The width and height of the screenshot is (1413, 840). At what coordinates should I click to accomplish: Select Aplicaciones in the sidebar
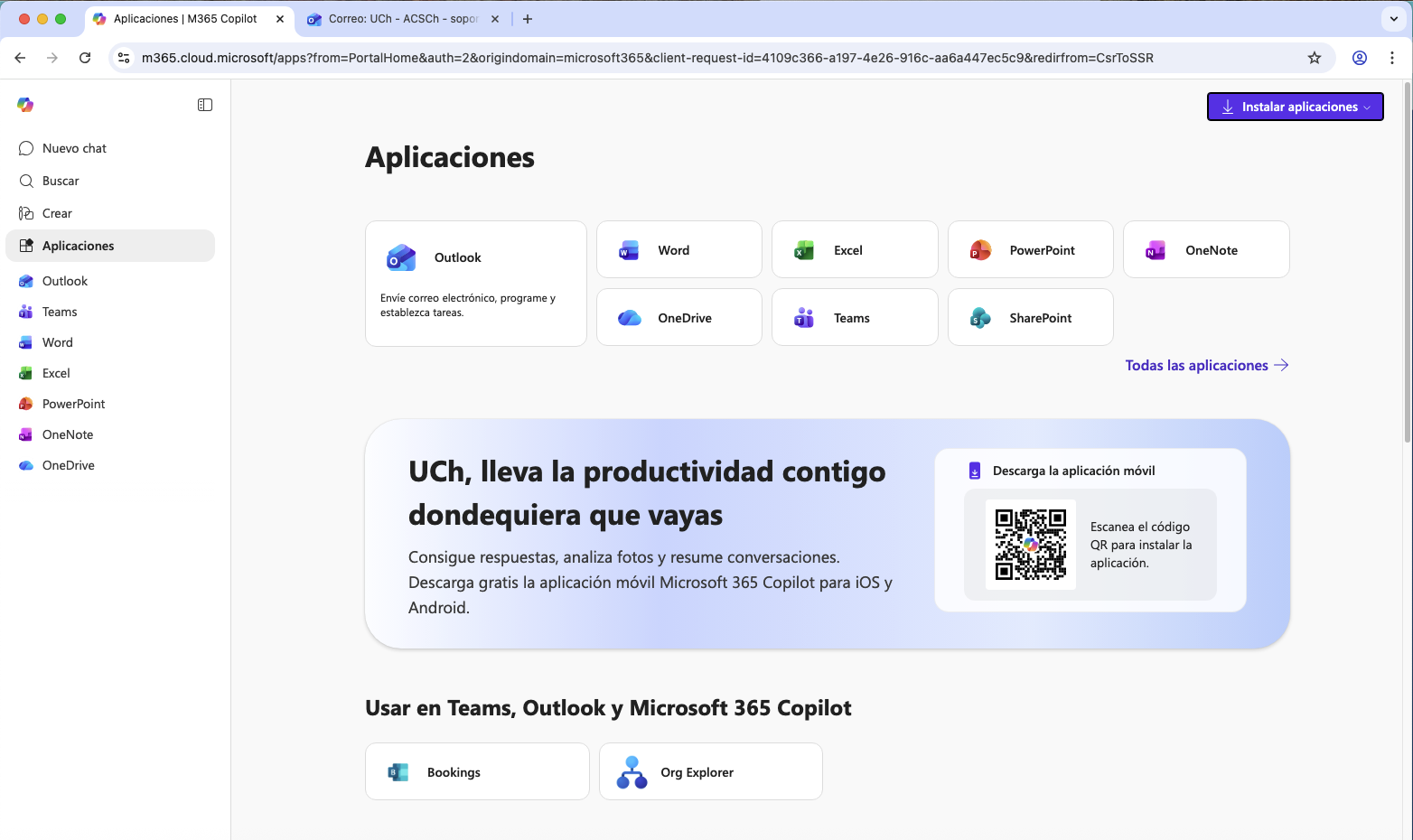pos(110,246)
